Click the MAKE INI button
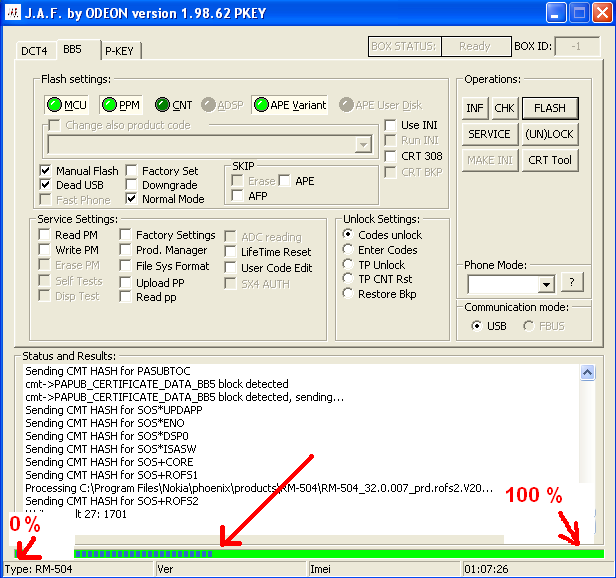This screenshot has height=578, width=616. (490, 160)
